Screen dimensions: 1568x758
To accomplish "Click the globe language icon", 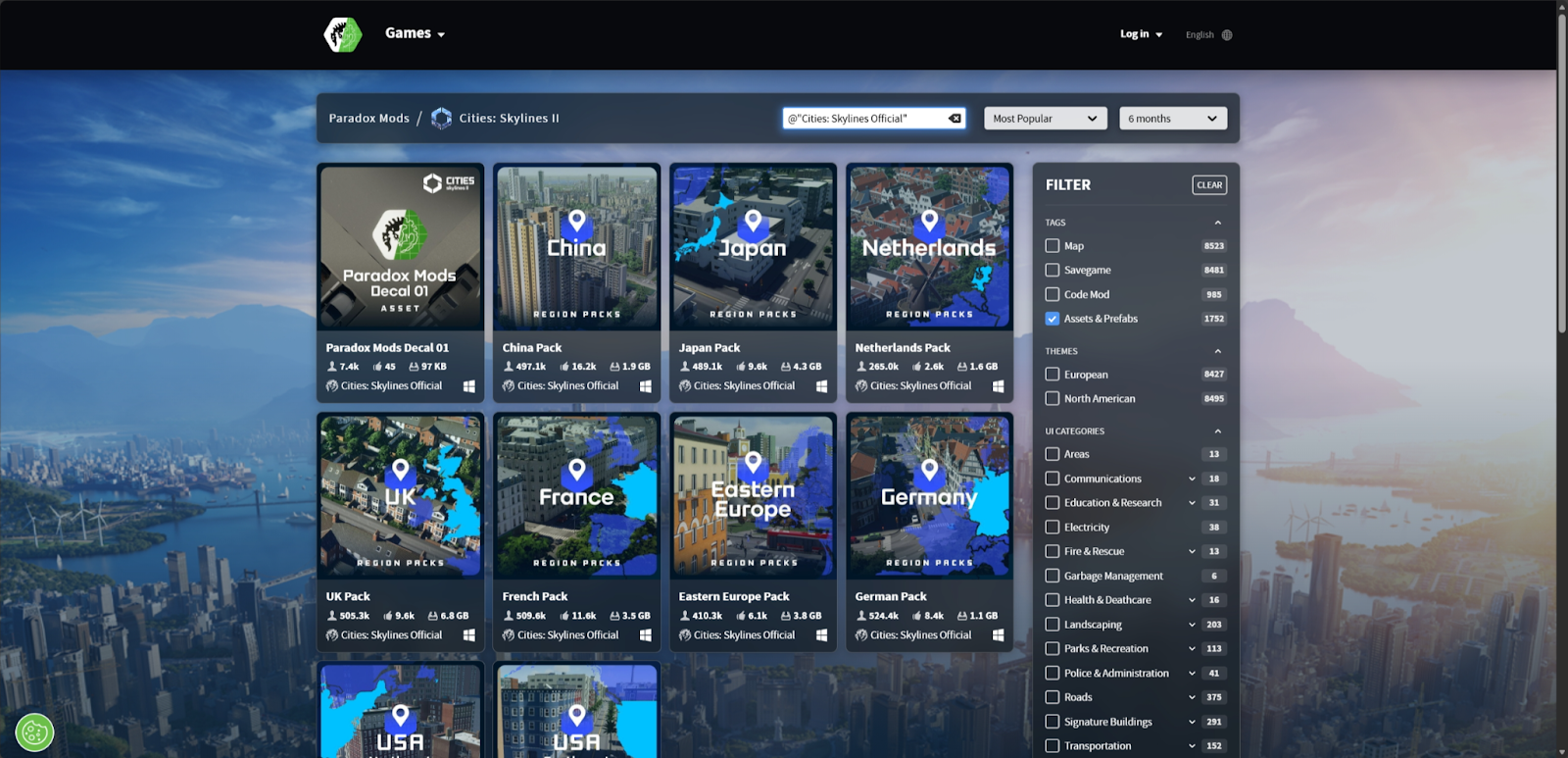I will [1227, 35].
